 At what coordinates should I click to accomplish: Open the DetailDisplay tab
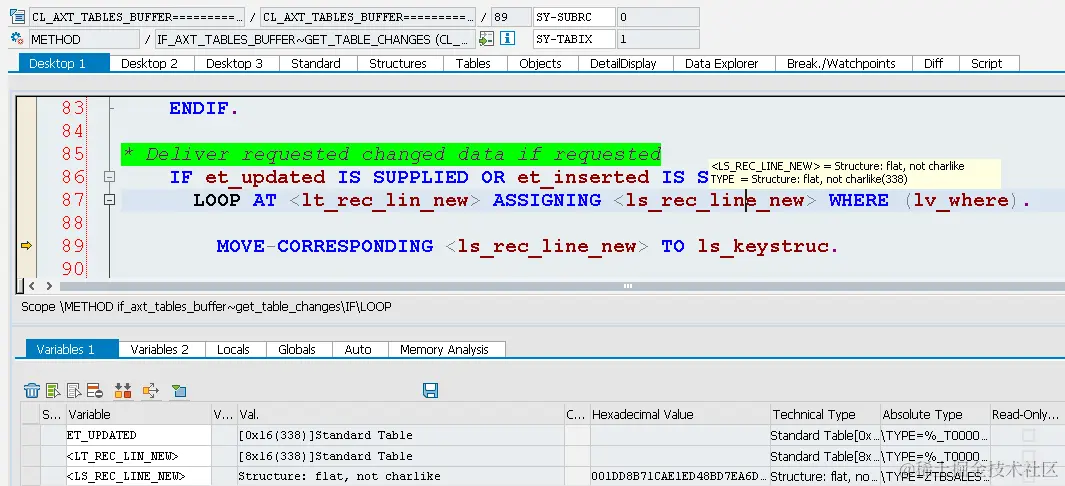624,63
